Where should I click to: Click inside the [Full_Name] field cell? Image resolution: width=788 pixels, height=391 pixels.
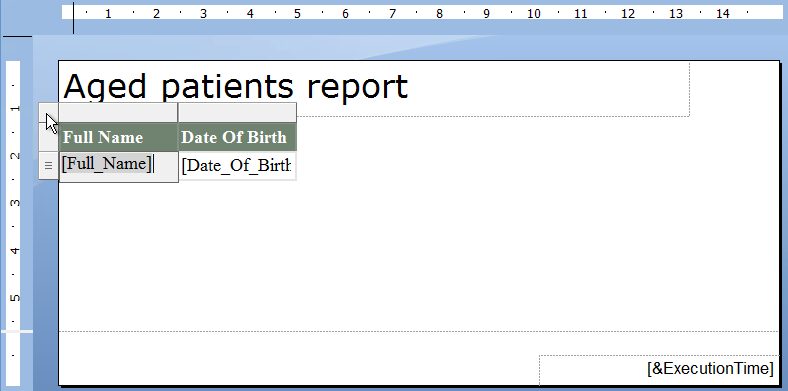[118, 167]
